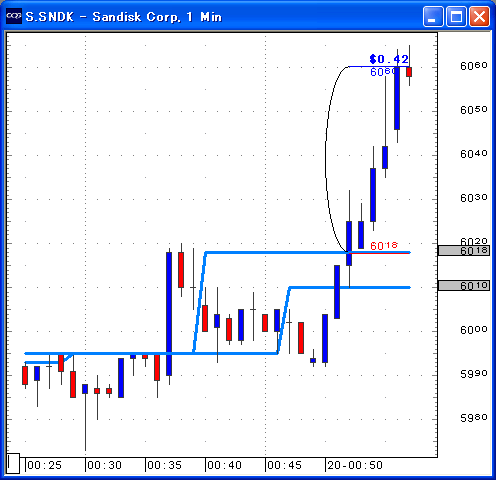Image resolution: width=496 pixels, height=480 pixels.
Task: Click the 00:25 time axis label
Action: tap(45, 465)
